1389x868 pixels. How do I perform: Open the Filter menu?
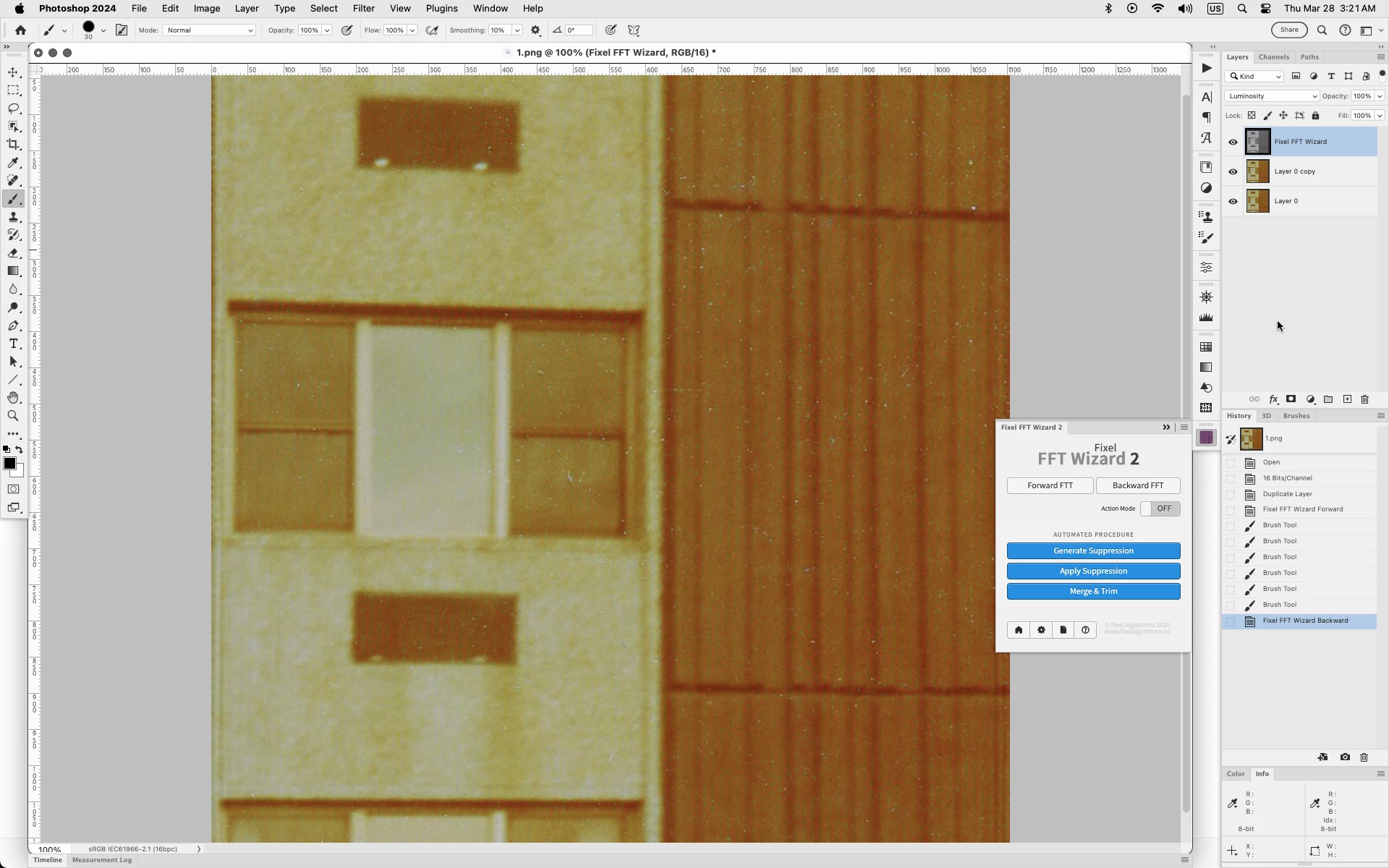click(363, 9)
